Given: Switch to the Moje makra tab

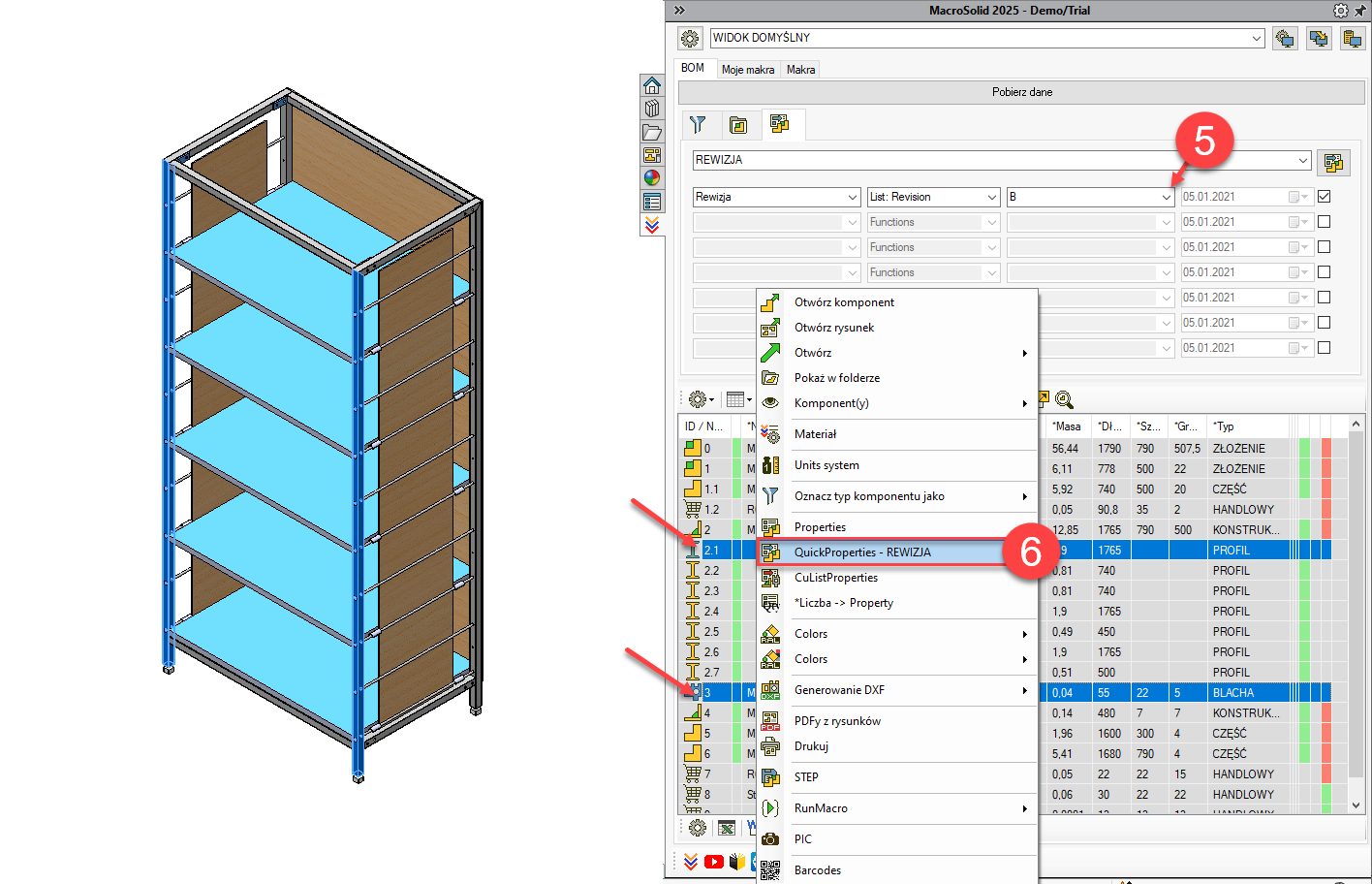Looking at the screenshot, I should click(x=748, y=70).
